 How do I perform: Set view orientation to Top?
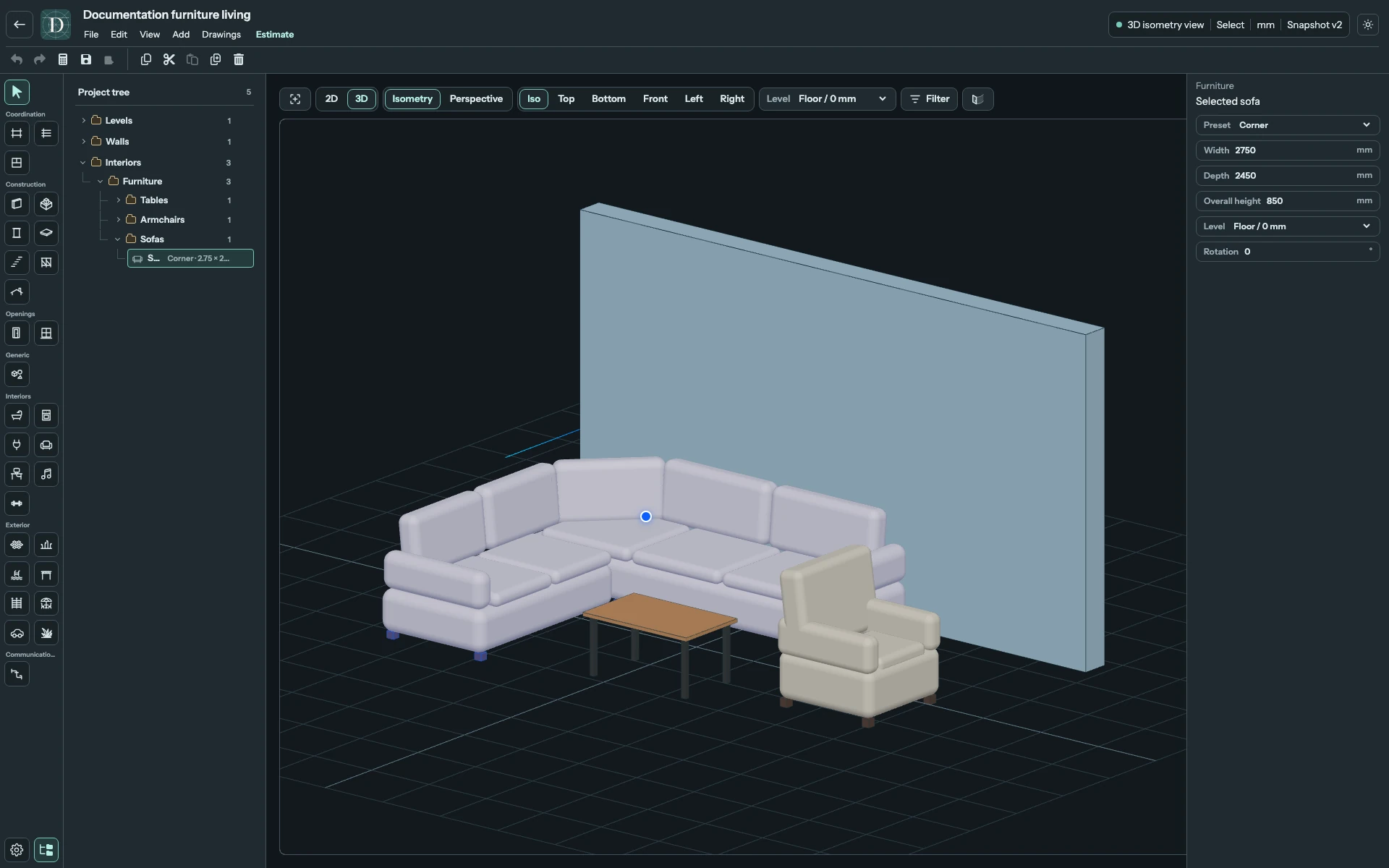[566, 99]
